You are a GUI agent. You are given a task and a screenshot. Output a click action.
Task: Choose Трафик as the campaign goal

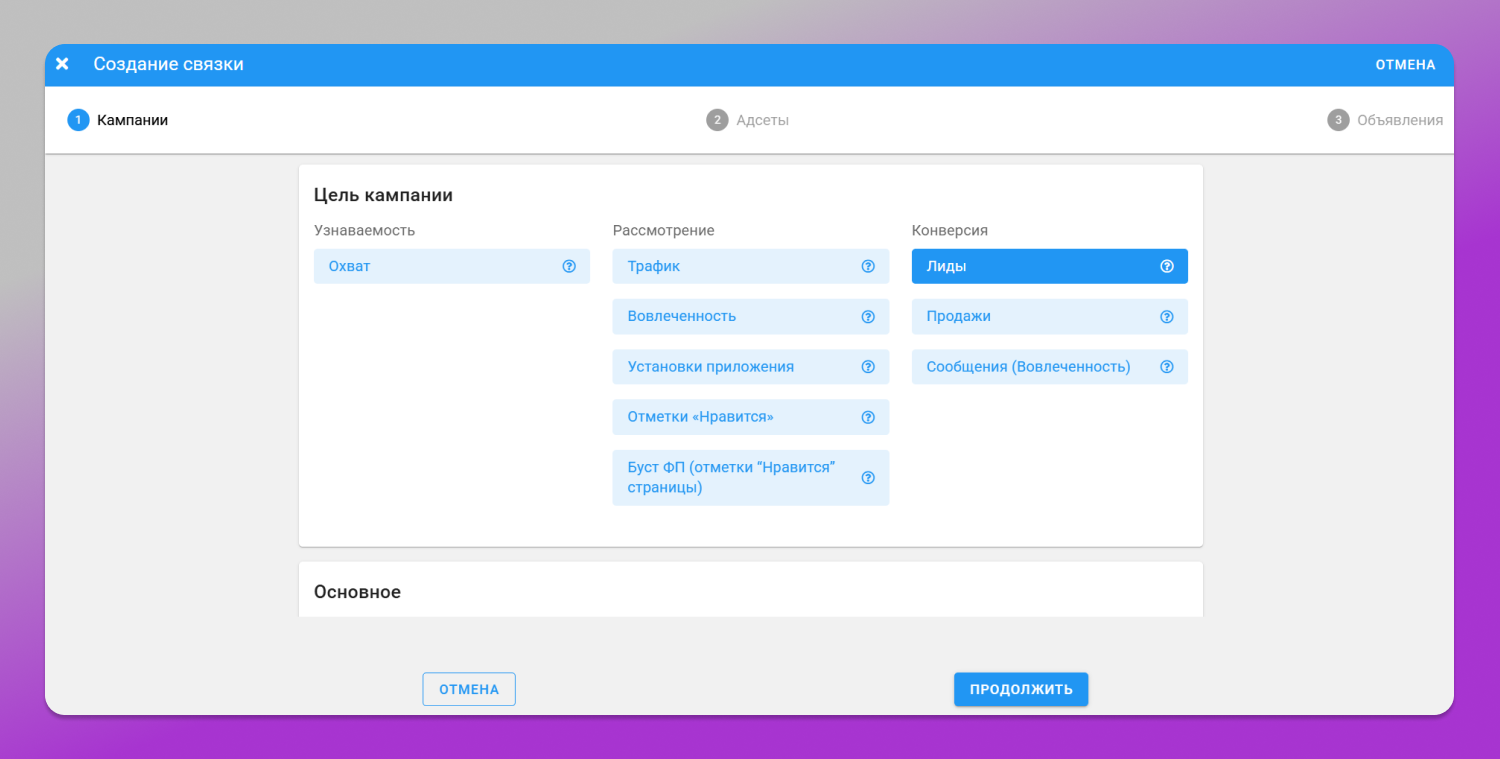tap(751, 267)
